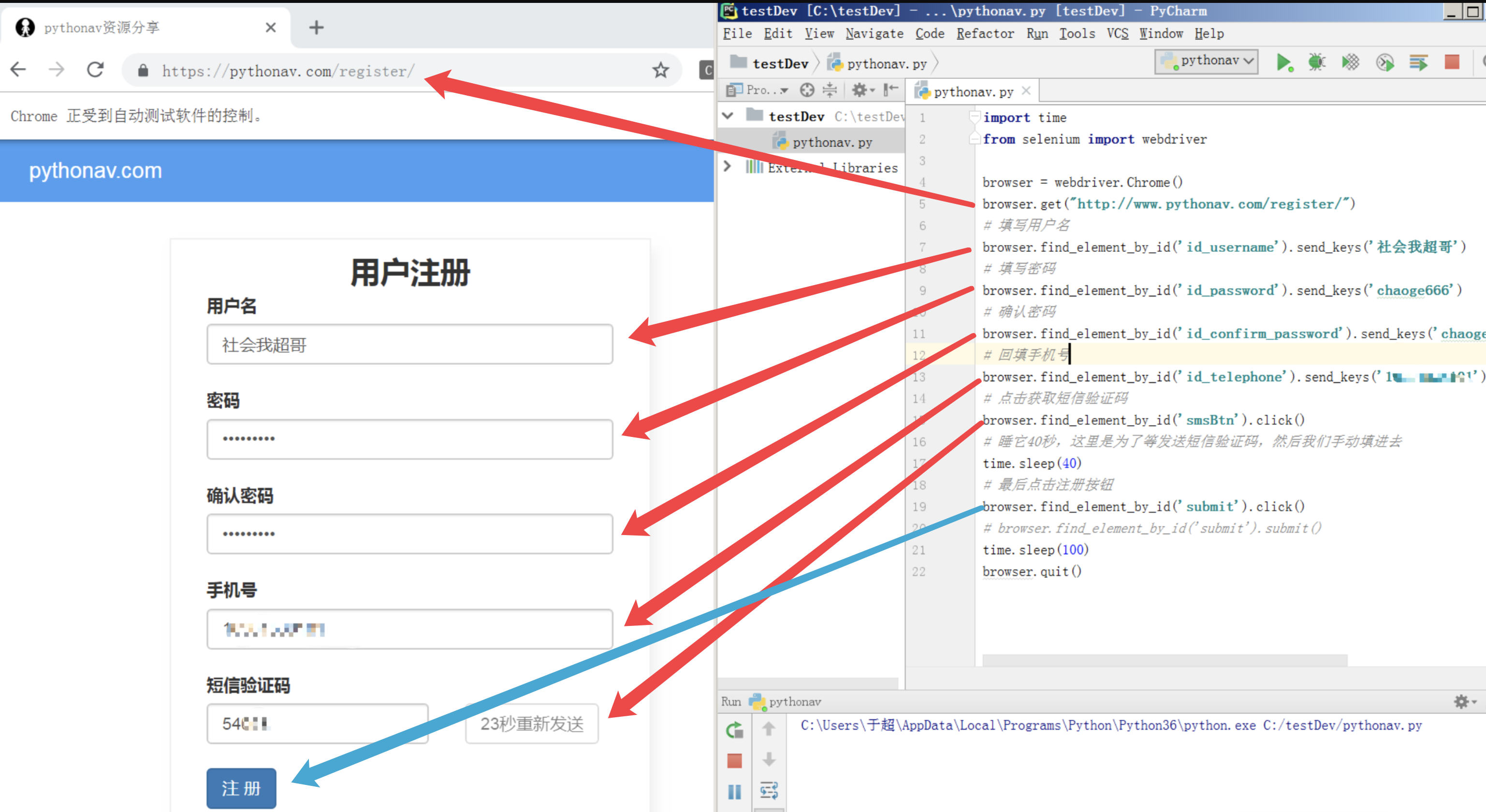The height and width of the screenshot is (812, 1486).
Task: Click Run with Coverage icon
Action: click(1351, 62)
